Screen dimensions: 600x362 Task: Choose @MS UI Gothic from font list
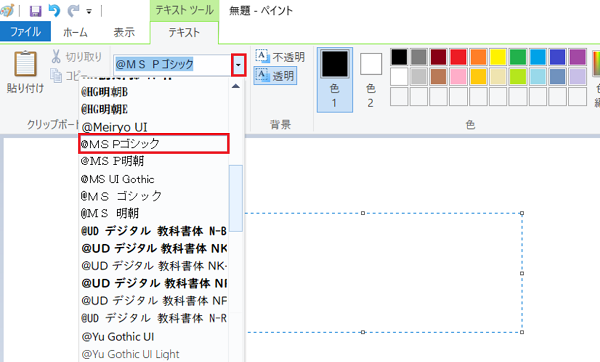(x=153, y=179)
